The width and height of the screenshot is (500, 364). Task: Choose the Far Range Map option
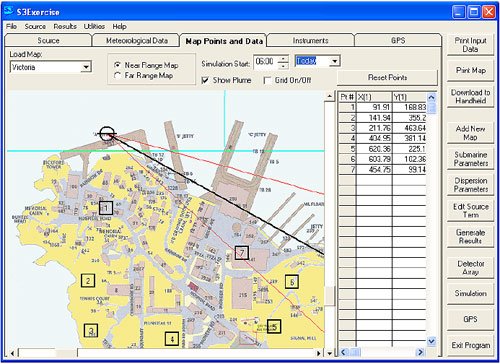coord(118,76)
